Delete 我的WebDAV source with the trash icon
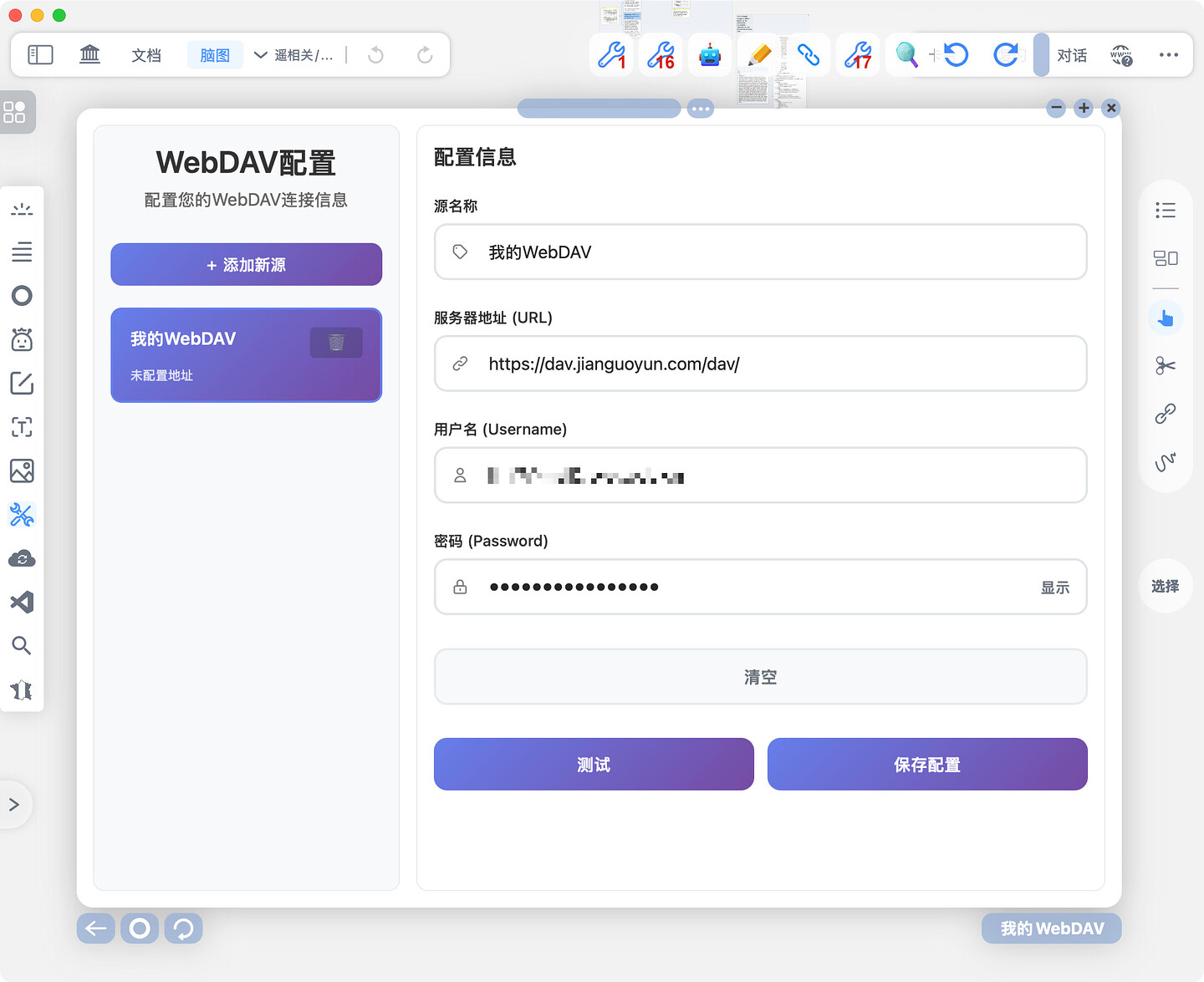1204x982 pixels. 336,343
